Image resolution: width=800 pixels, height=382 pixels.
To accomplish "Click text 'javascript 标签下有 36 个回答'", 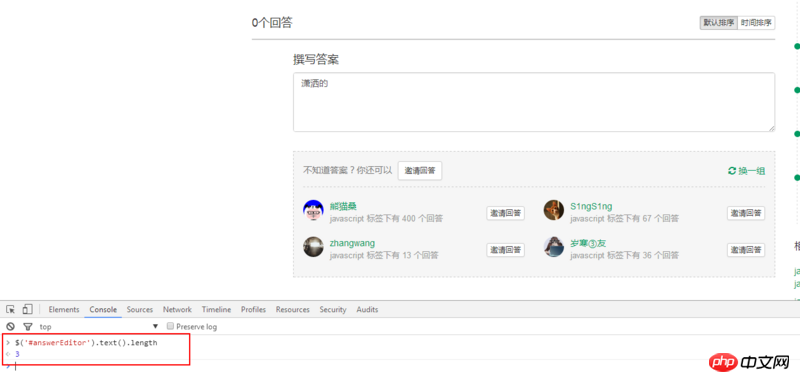I will 624,255.
